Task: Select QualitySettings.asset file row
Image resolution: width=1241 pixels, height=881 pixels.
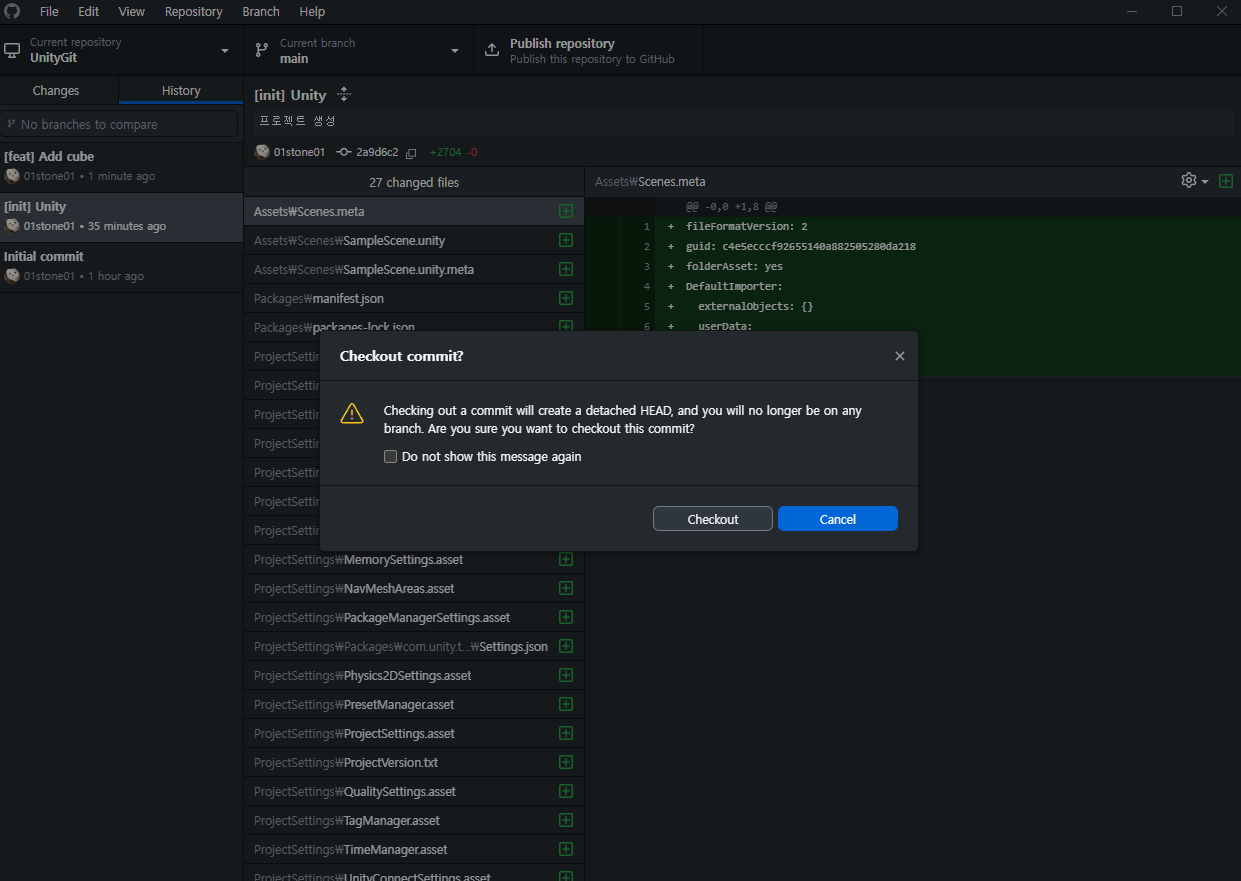Action: (414, 791)
